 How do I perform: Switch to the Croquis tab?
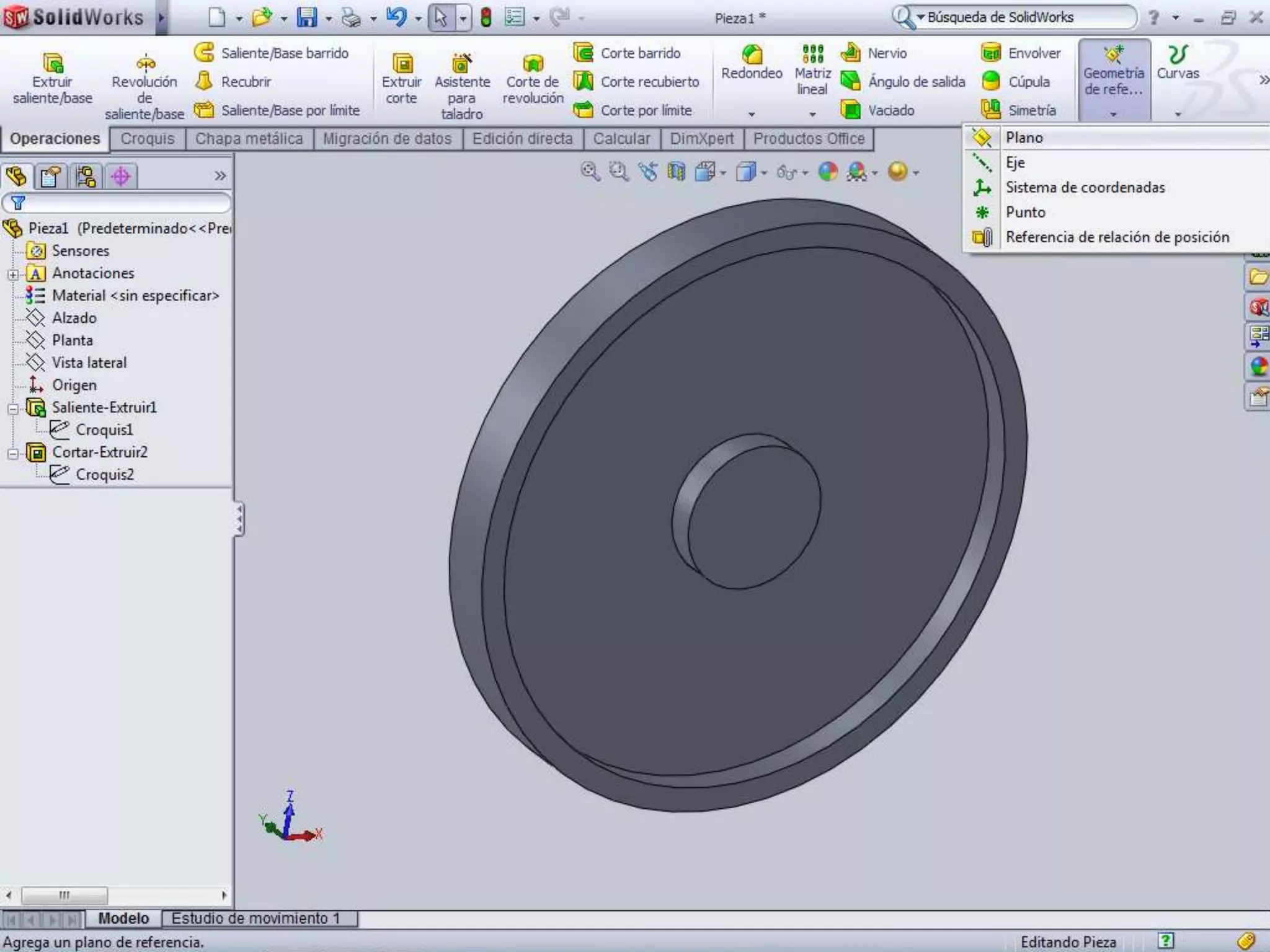[148, 139]
